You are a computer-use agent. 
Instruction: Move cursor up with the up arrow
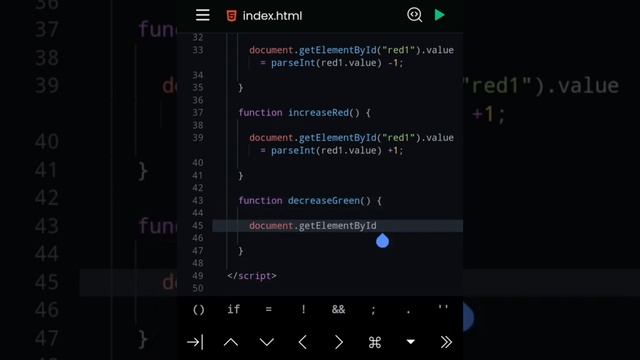point(231,342)
